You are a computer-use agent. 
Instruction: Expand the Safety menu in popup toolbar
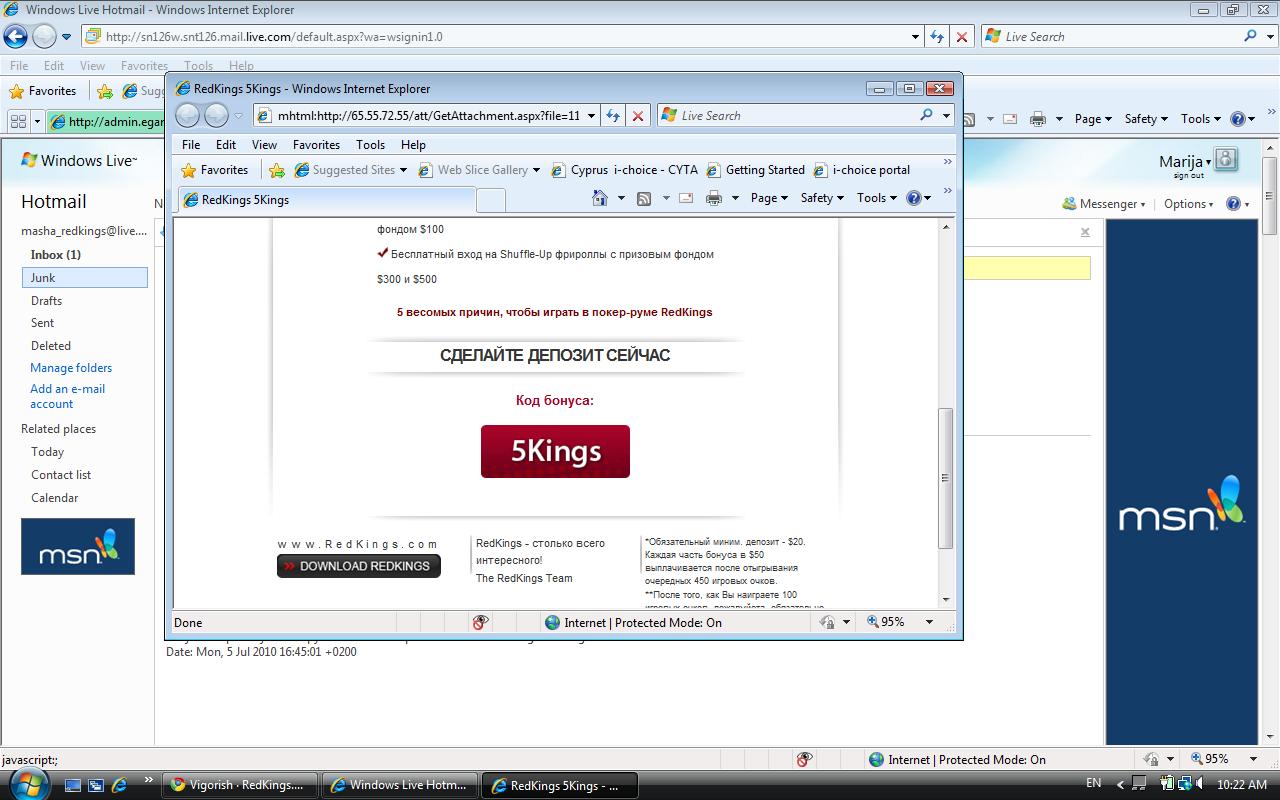[822, 198]
